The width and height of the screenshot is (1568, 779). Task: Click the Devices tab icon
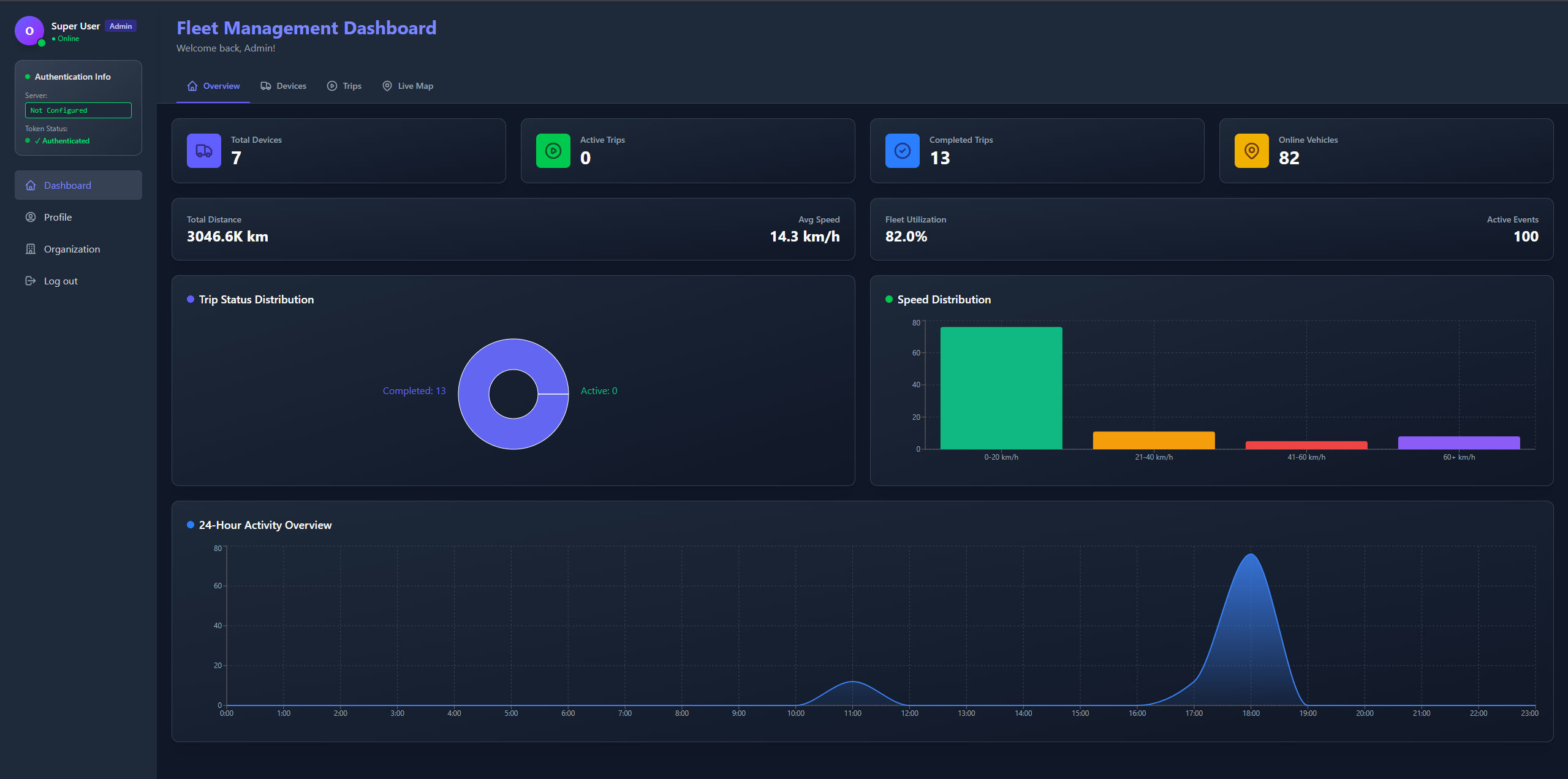coord(266,86)
